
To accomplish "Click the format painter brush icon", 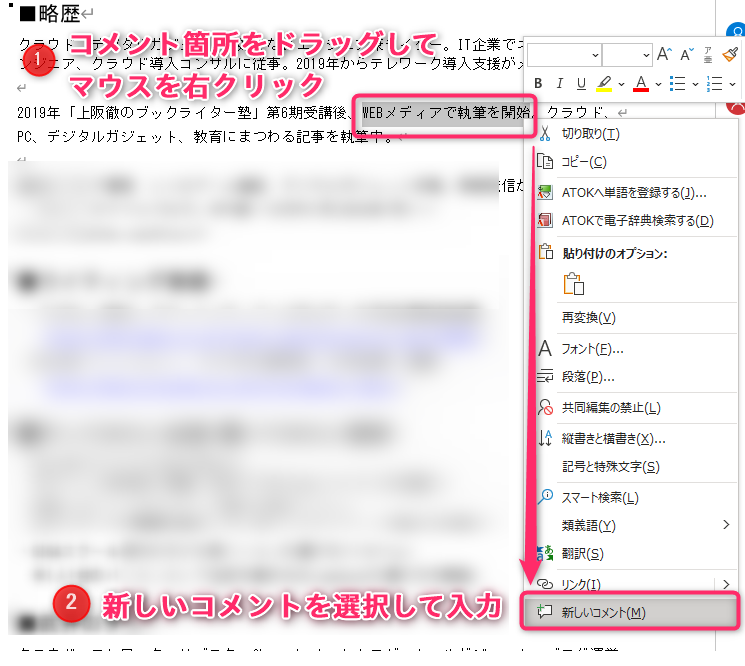I will (731, 54).
